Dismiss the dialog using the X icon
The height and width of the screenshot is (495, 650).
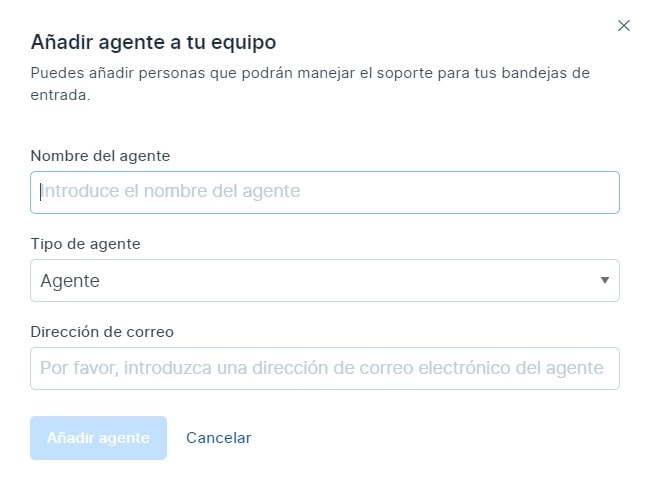coord(624,26)
